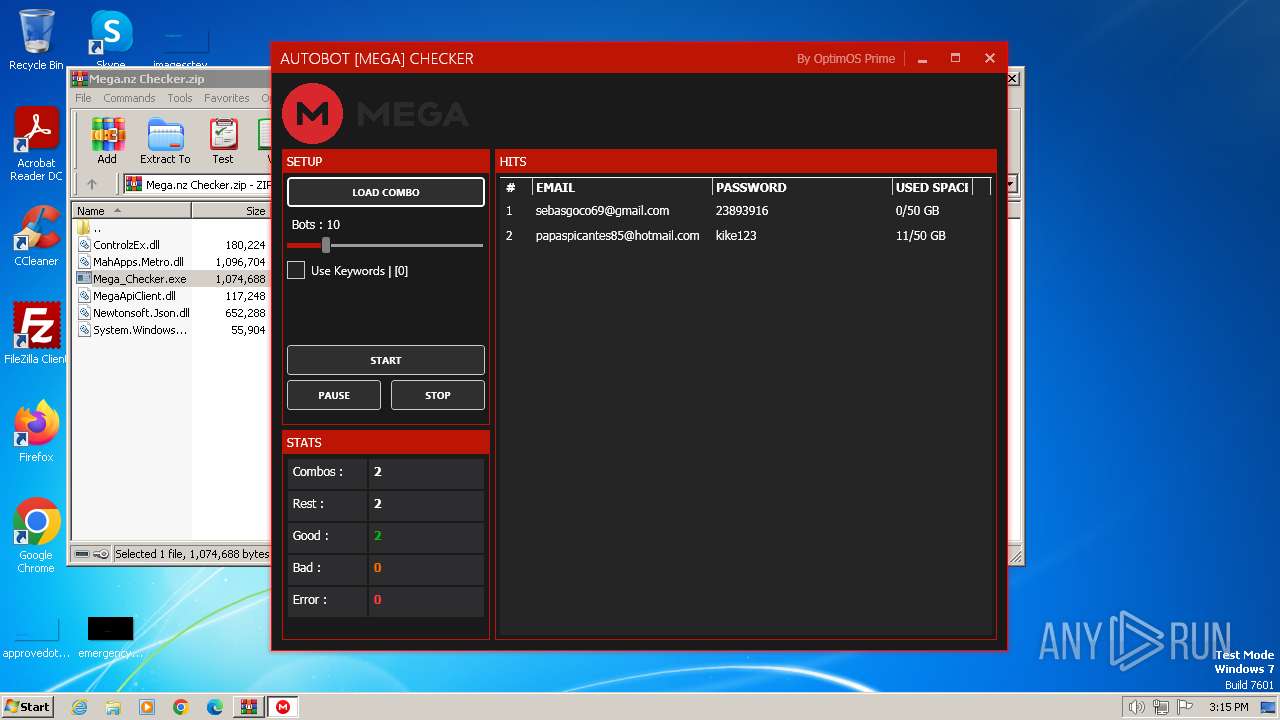Sort hits by EMAIL column header

pyautogui.click(x=622, y=187)
